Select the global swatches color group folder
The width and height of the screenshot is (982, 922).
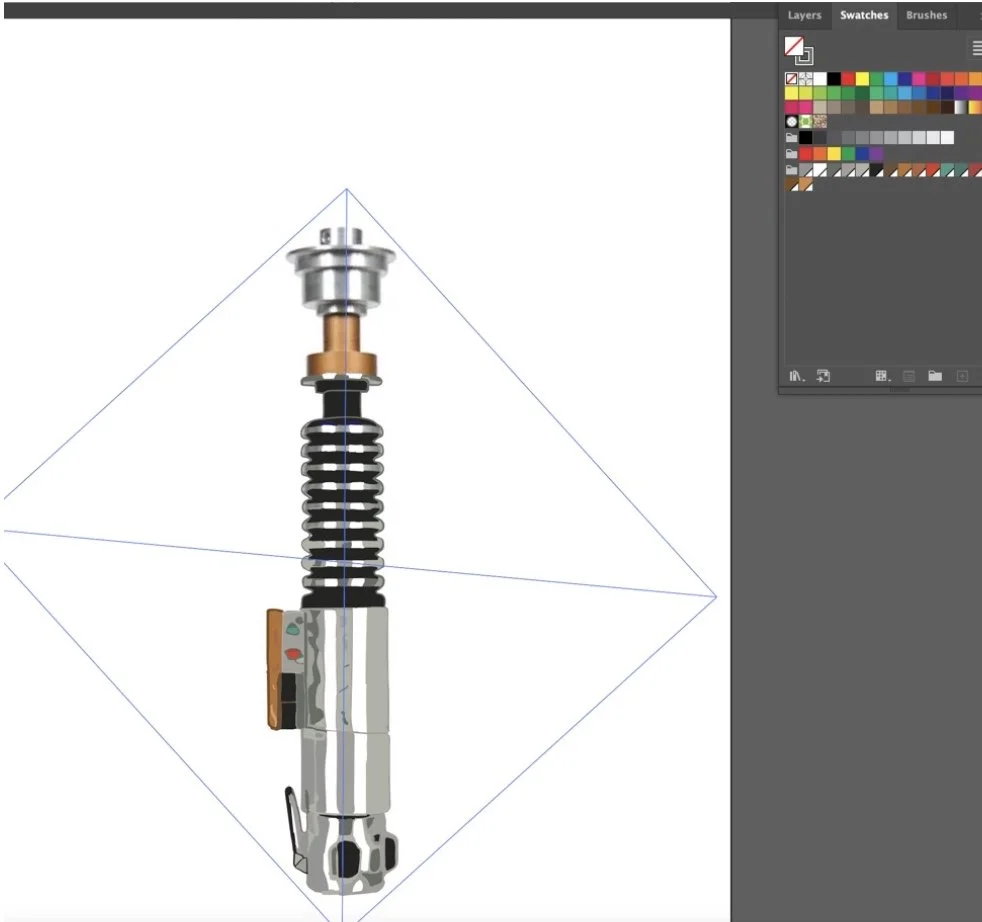tap(792, 170)
